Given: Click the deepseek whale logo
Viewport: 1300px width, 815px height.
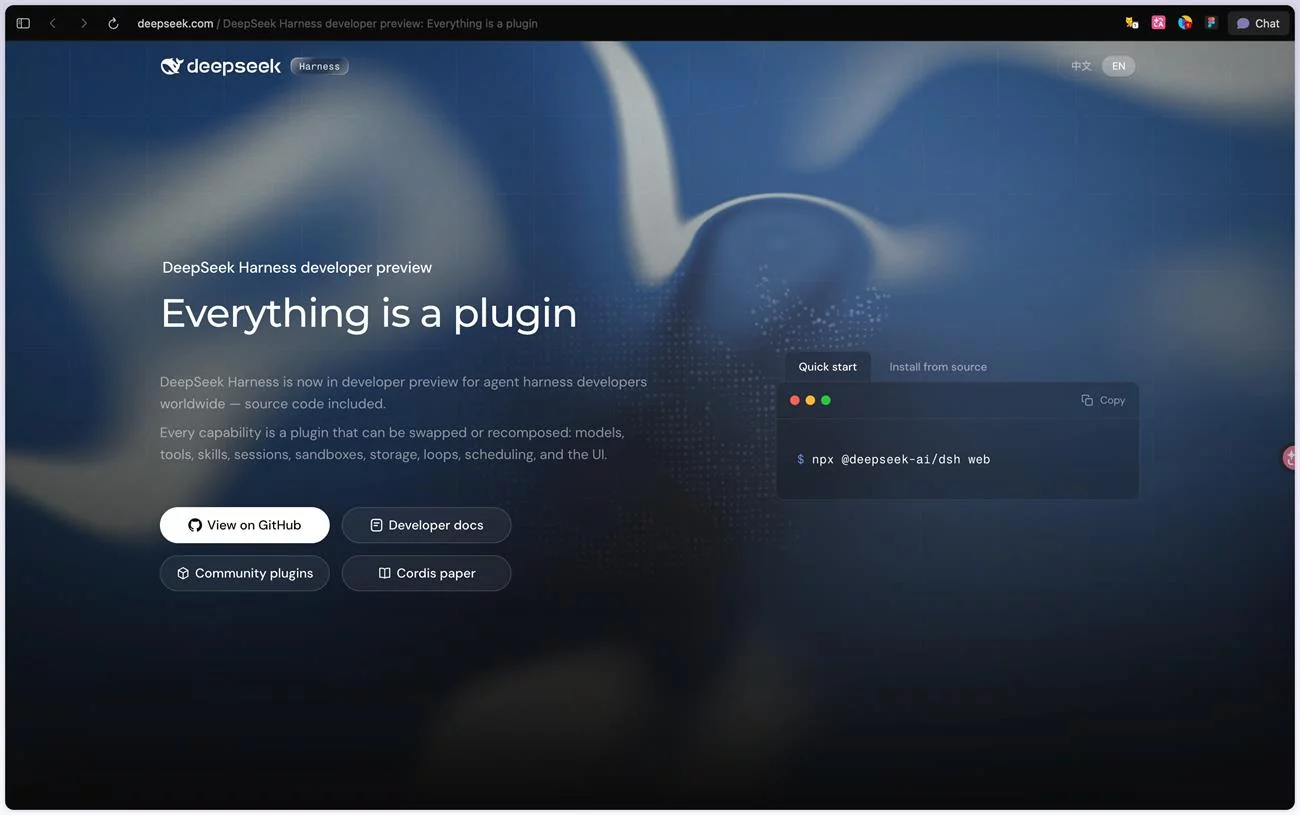Looking at the screenshot, I should click(x=221, y=66).
